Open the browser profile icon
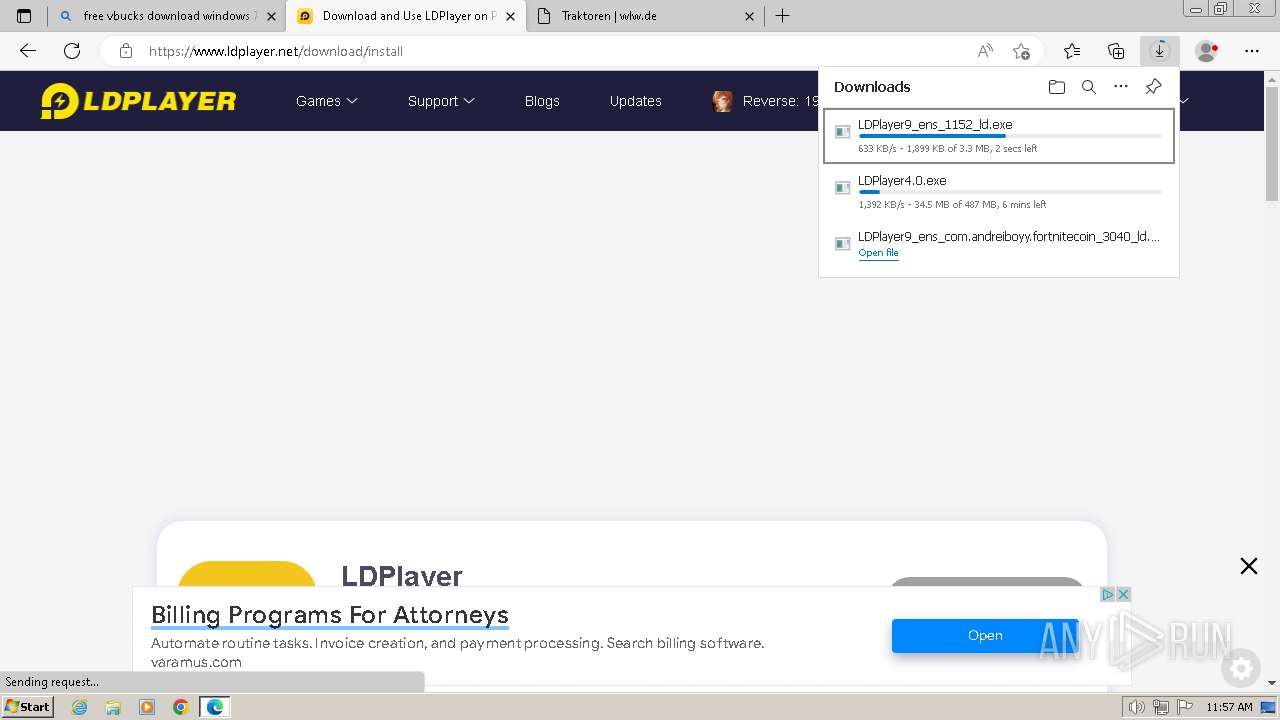1280x720 pixels. click(1207, 51)
